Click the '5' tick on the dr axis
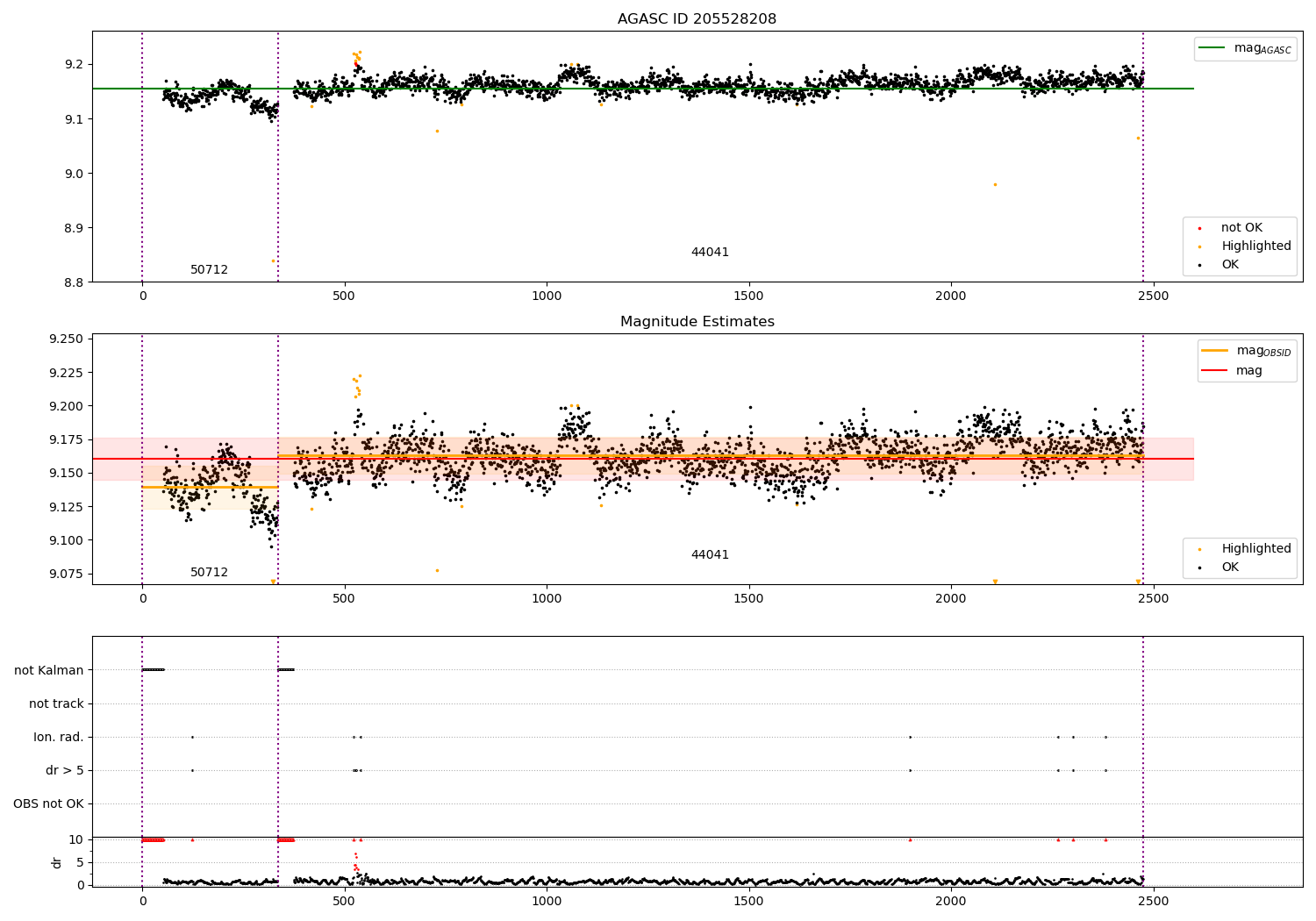 80,863
